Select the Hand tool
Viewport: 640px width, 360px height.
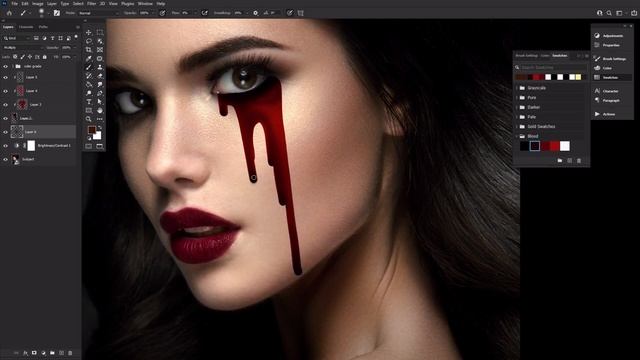tap(100, 110)
